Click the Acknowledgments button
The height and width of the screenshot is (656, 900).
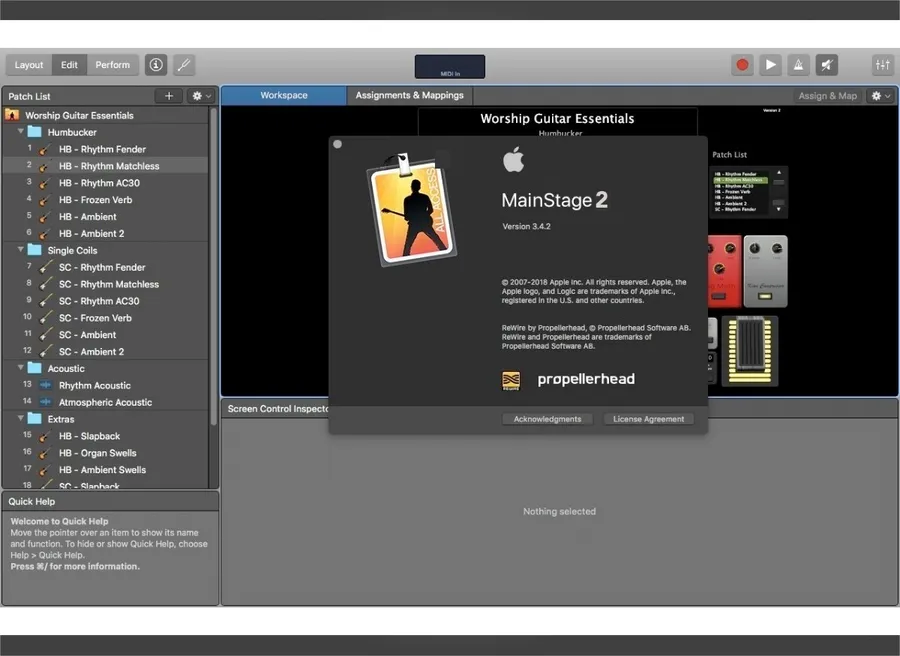pyautogui.click(x=548, y=419)
